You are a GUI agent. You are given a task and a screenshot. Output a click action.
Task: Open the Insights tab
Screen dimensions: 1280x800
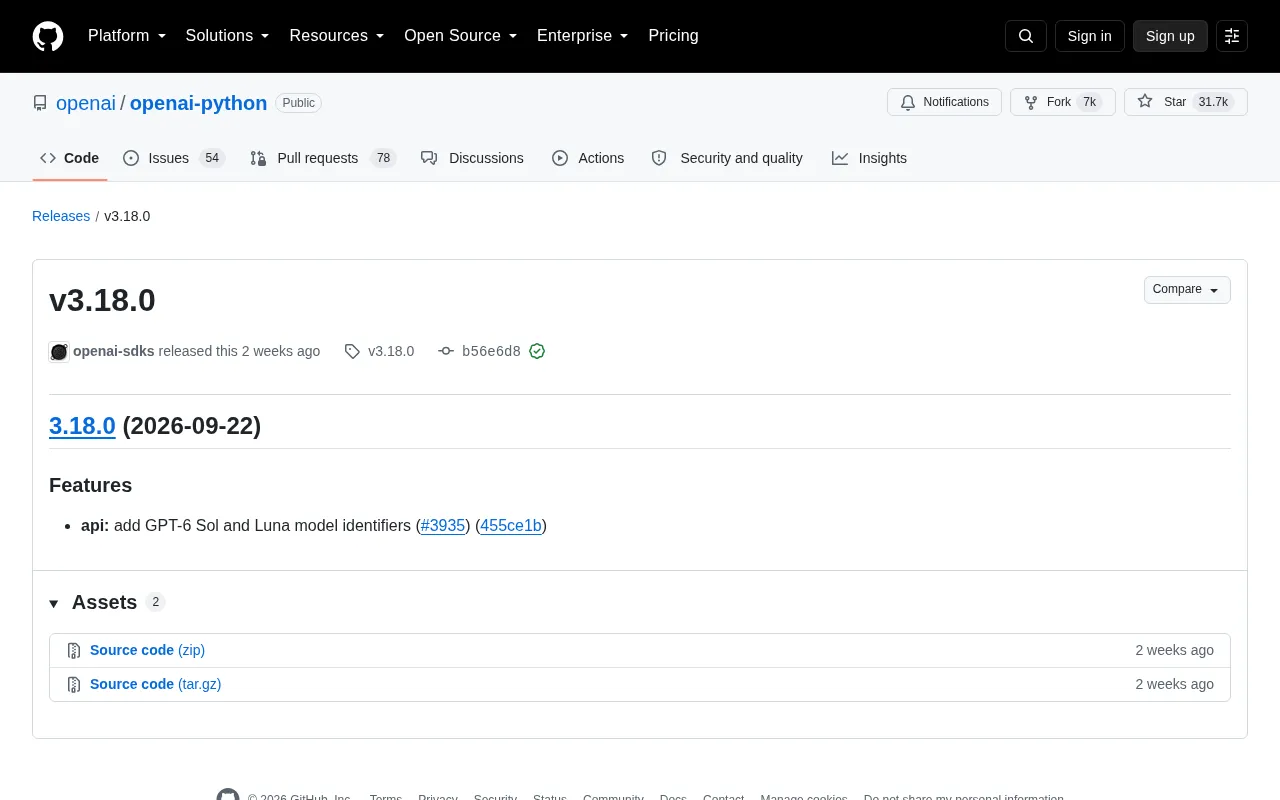tap(869, 158)
